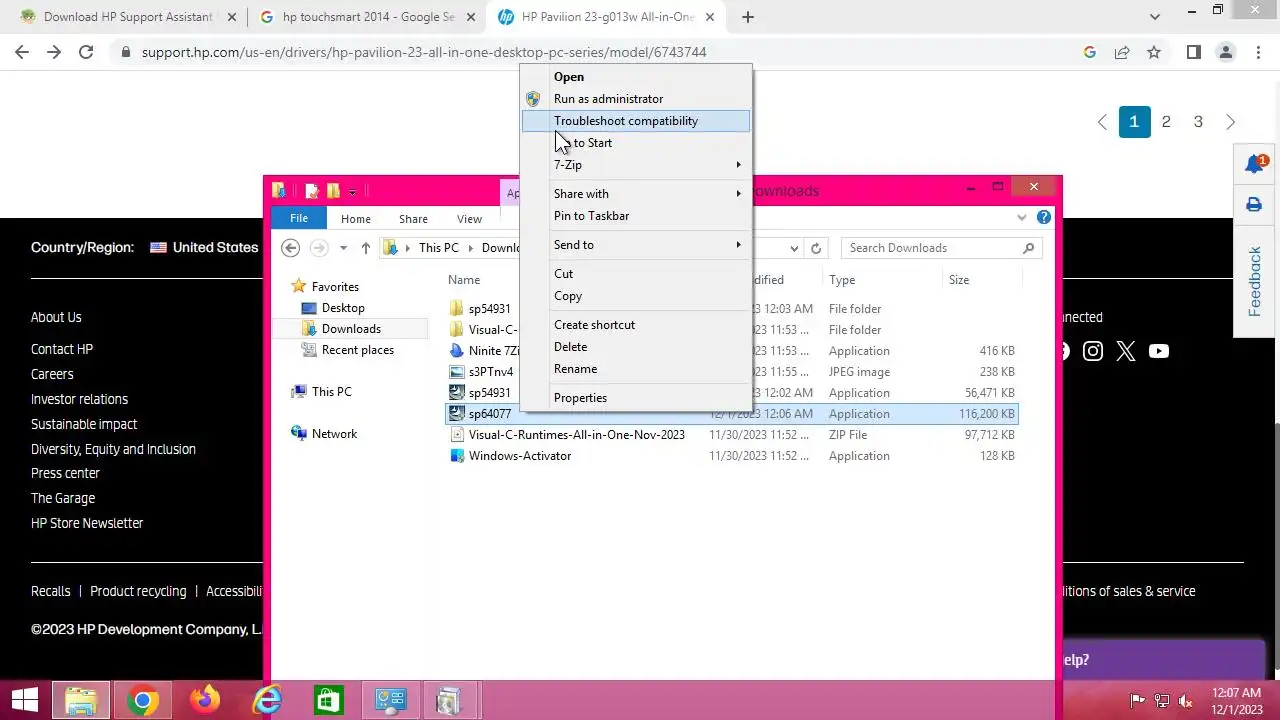Screen dimensions: 1280x720
Task: Go to results page 2
Action: click(1166, 122)
